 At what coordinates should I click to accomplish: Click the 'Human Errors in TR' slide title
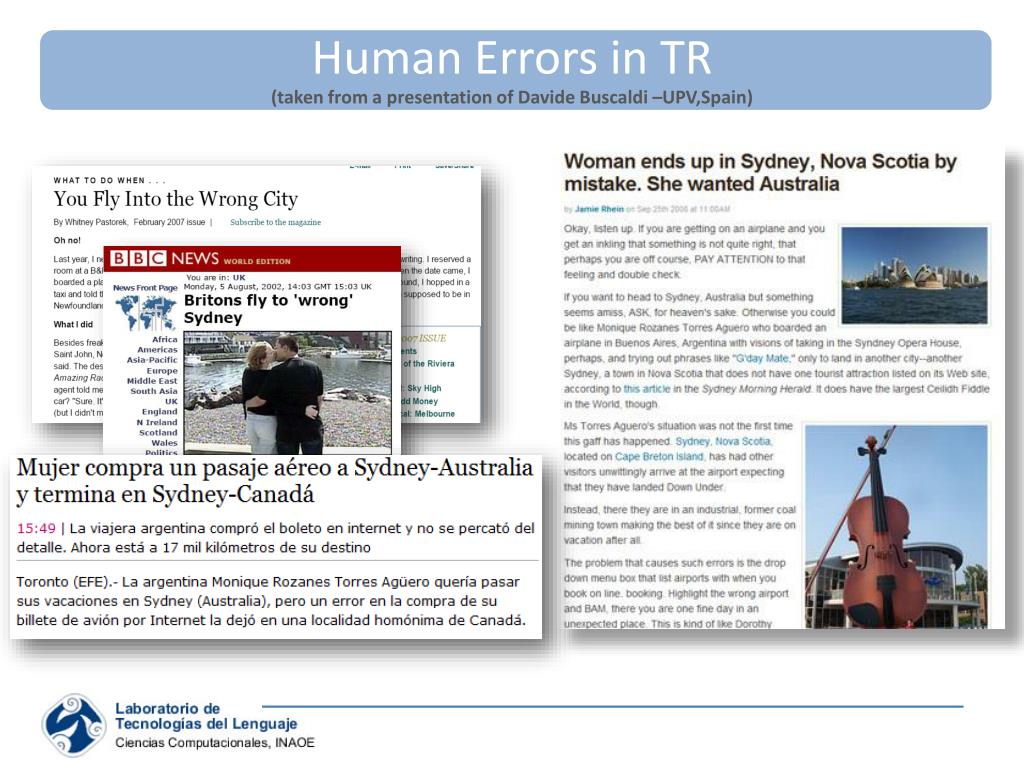512,58
